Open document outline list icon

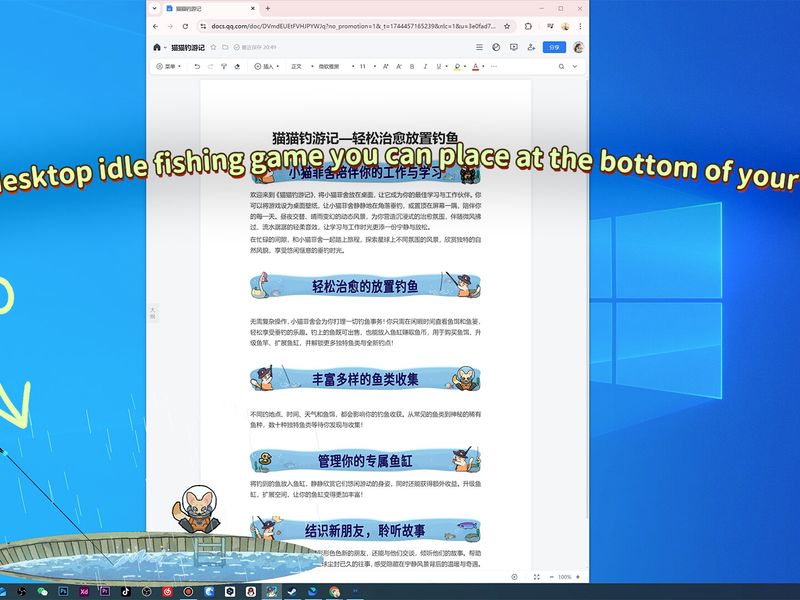479,47
